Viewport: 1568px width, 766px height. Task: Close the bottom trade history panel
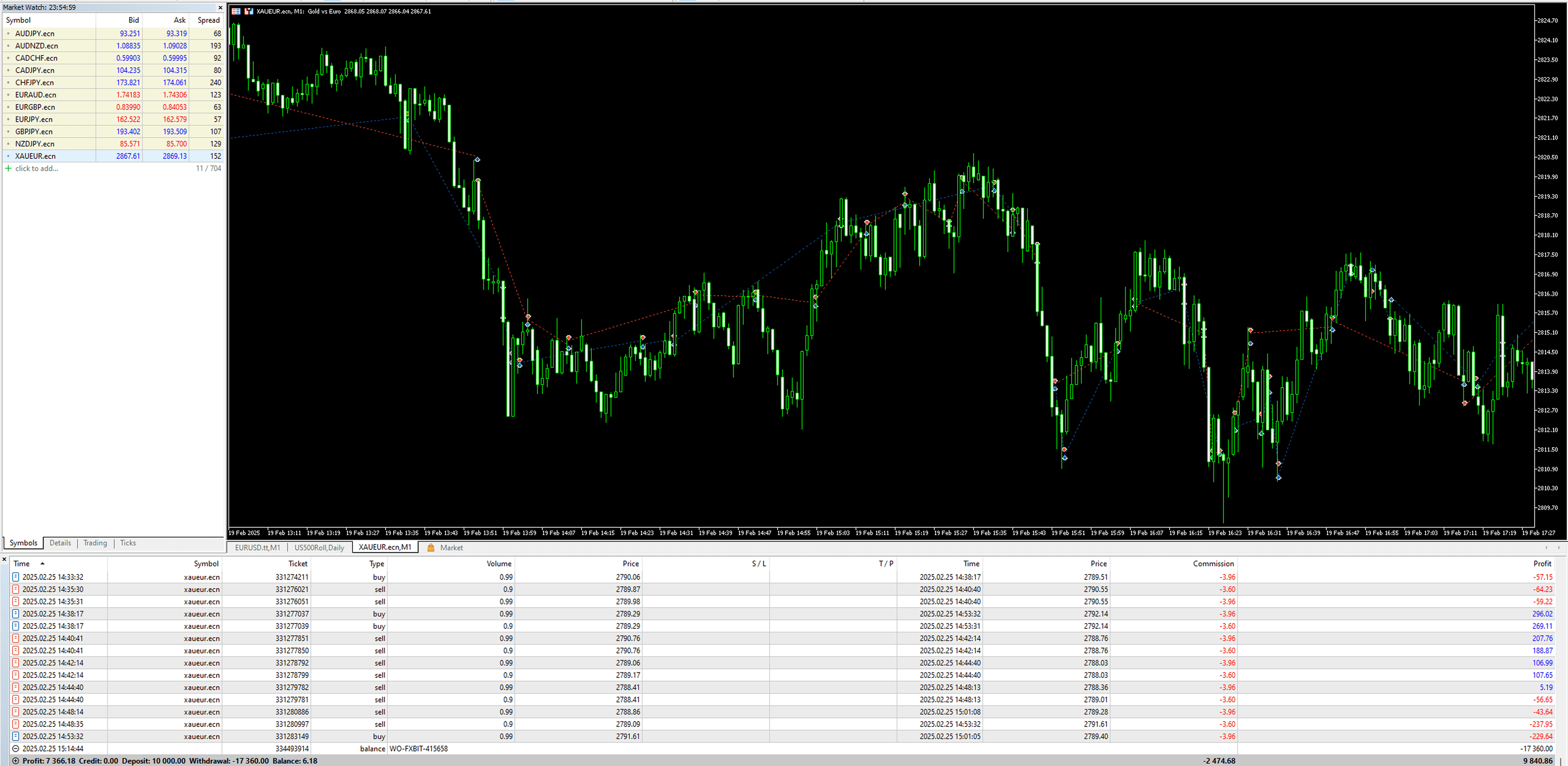point(4,558)
